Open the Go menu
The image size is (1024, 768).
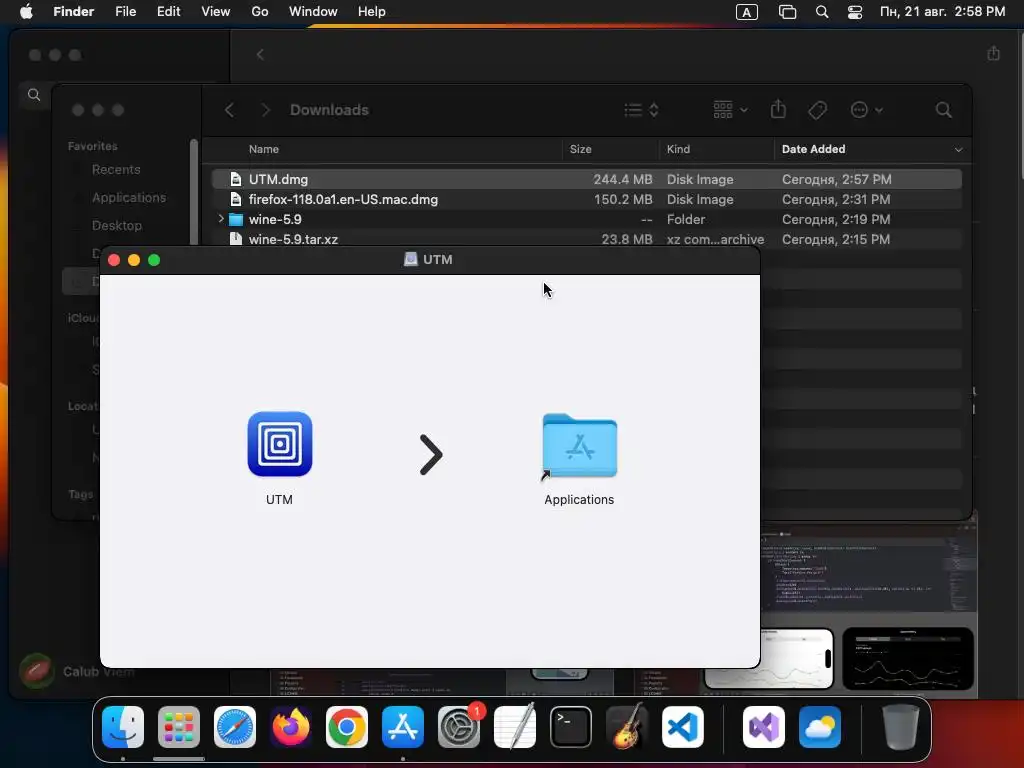[x=260, y=12]
